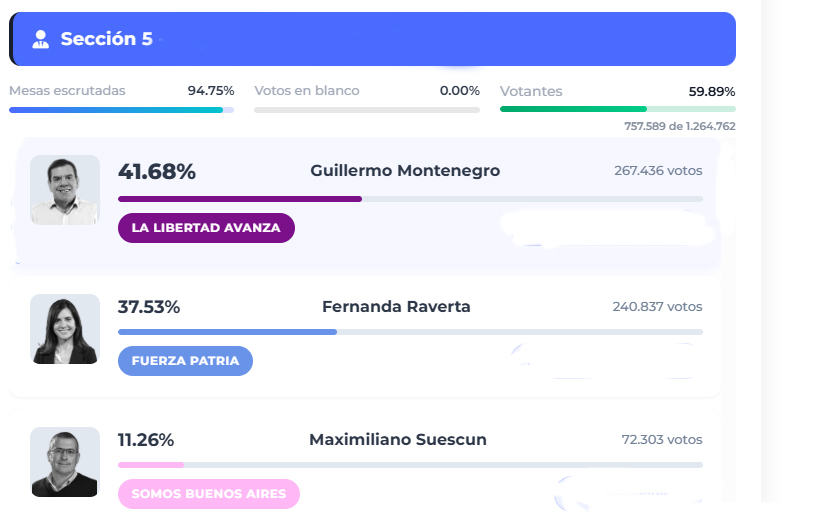Screen dimensions: 817x518
Task: Click the 267.436 votos count
Action: tap(658, 171)
